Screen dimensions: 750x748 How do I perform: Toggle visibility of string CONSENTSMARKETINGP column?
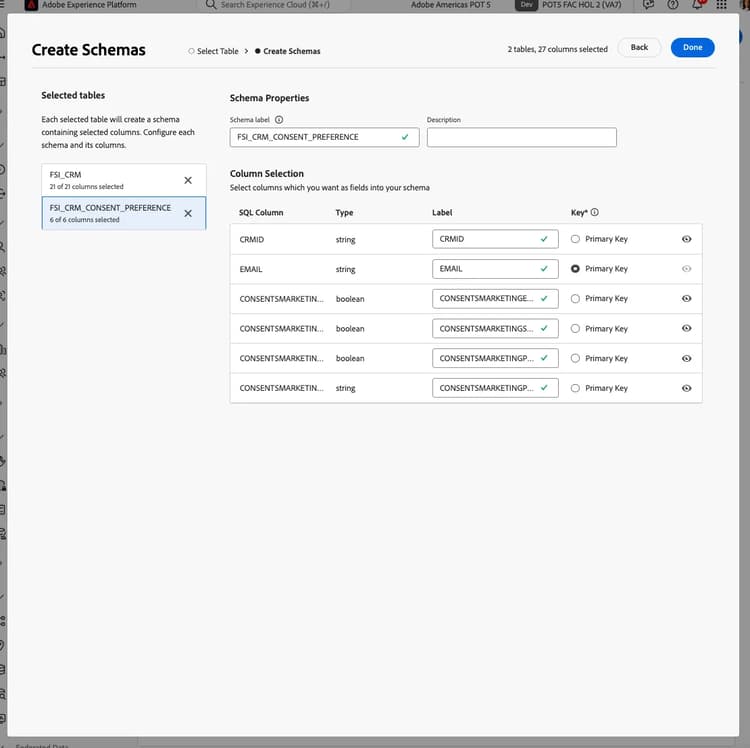(686, 388)
